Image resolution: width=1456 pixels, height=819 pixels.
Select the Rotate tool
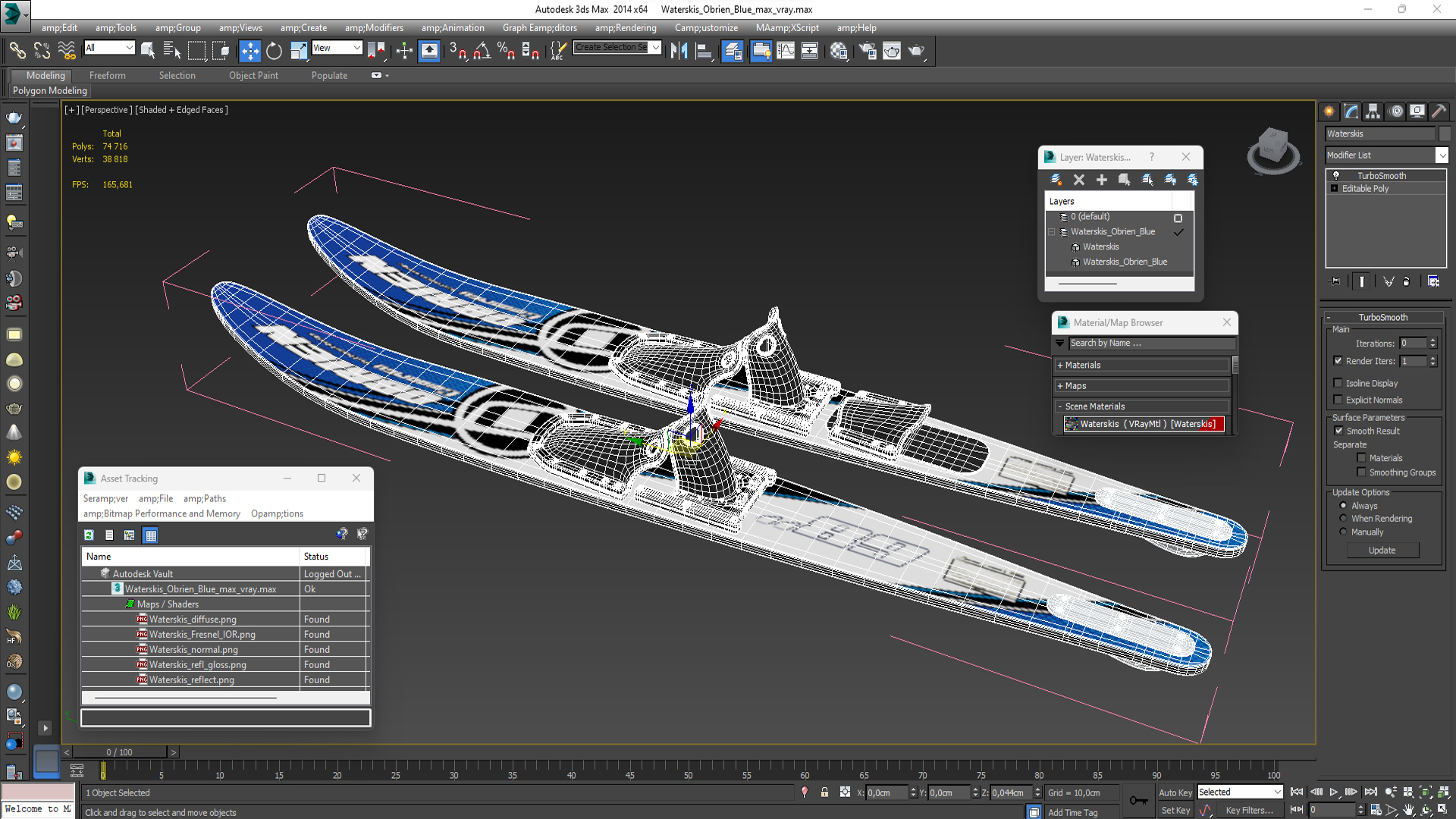click(x=274, y=51)
